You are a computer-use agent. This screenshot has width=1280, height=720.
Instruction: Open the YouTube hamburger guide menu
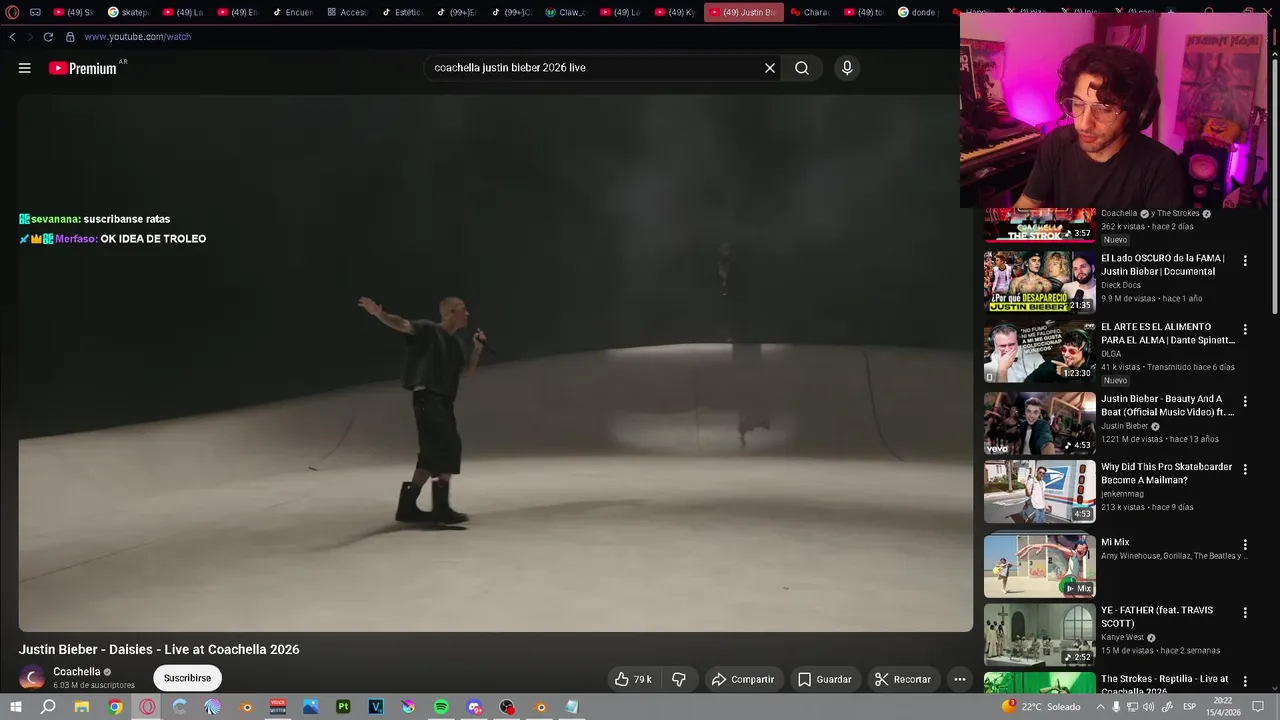(x=24, y=68)
